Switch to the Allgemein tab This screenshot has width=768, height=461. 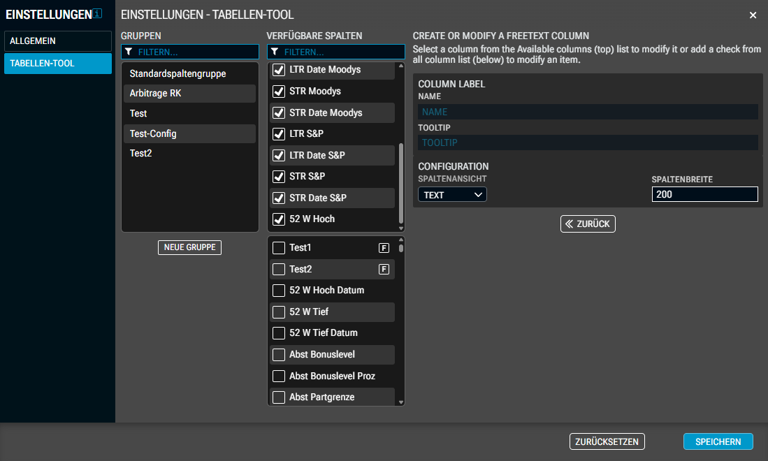click(x=58, y=41)
